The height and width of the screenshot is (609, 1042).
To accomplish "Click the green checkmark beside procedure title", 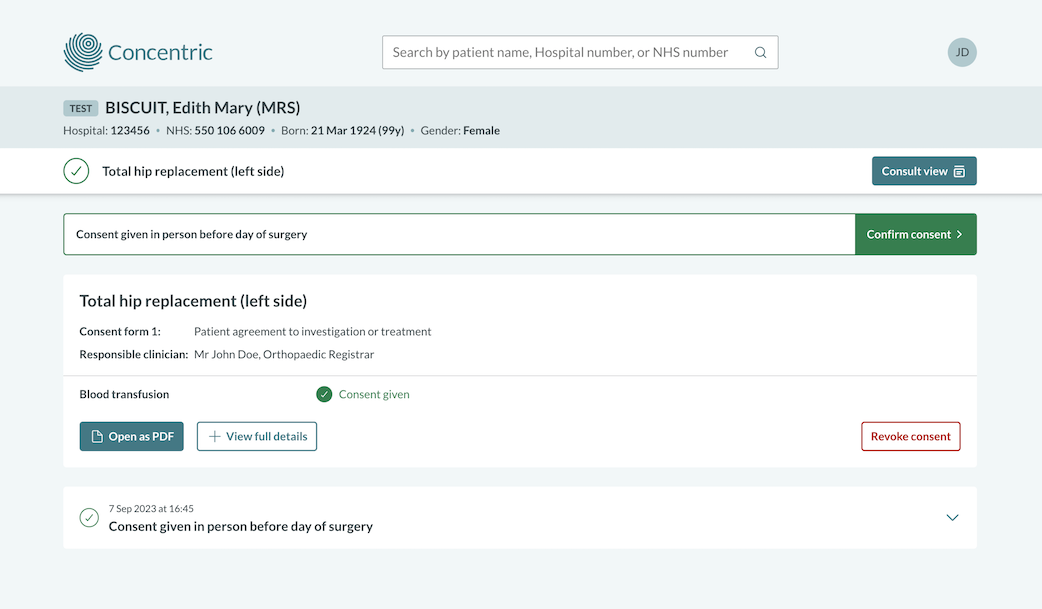I will pos(77,171).
